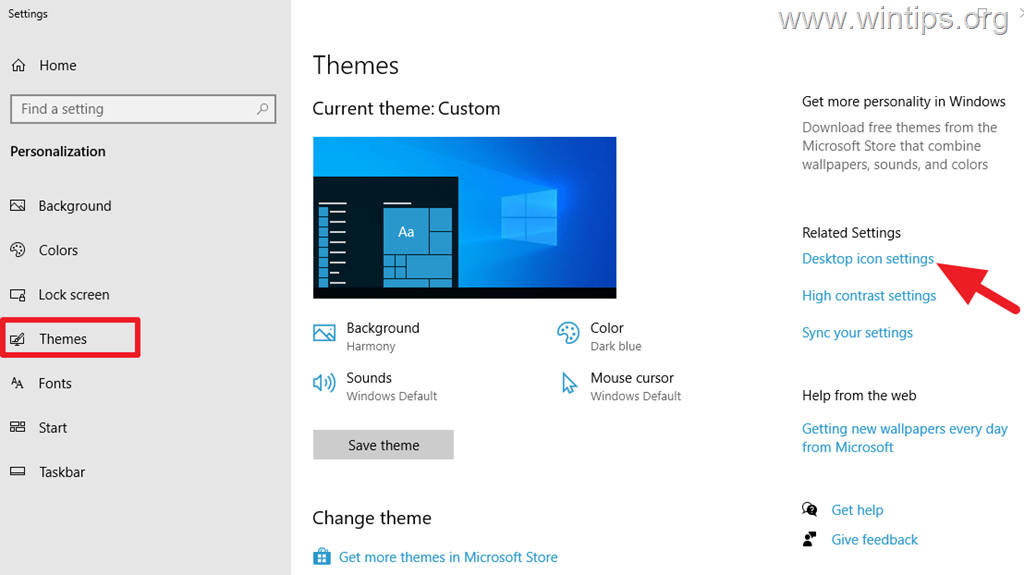Click the Help from the web heading
The width and height of the screenshot is (1024, 575).
tap(859, 395)
